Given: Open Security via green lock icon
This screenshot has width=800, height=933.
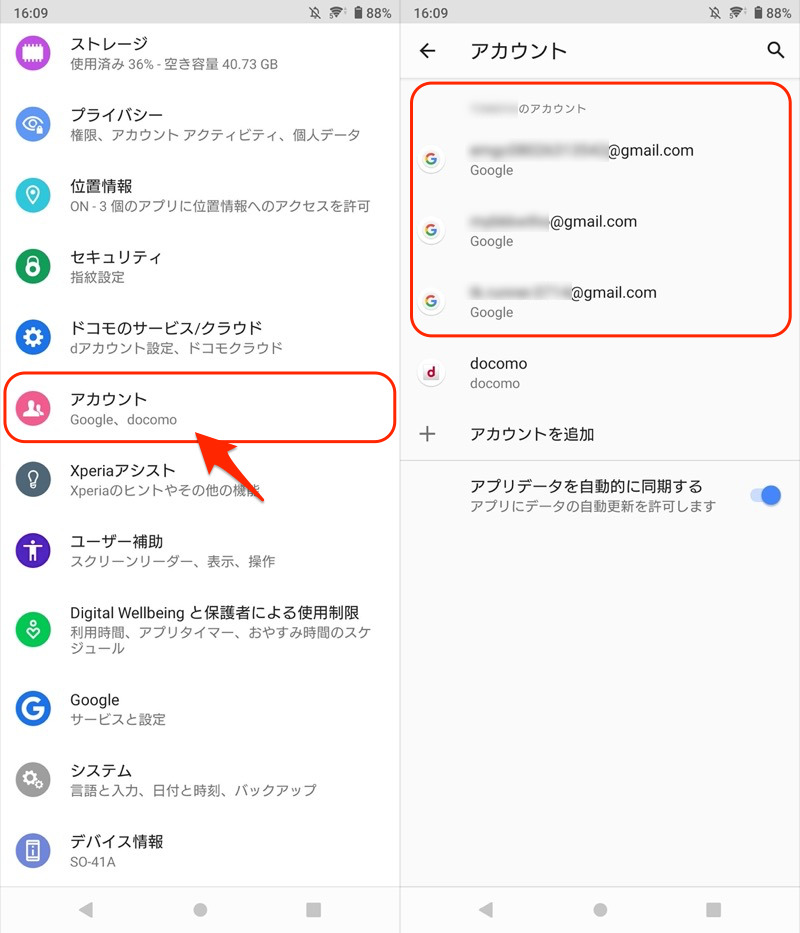Looking at the screenshot, I should pos(33,266).
